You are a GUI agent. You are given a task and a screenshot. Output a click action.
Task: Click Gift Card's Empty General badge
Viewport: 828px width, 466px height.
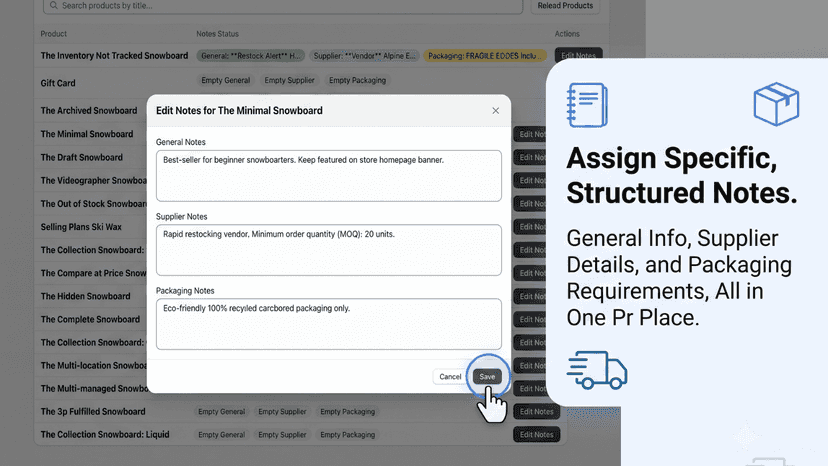point(225,80)
